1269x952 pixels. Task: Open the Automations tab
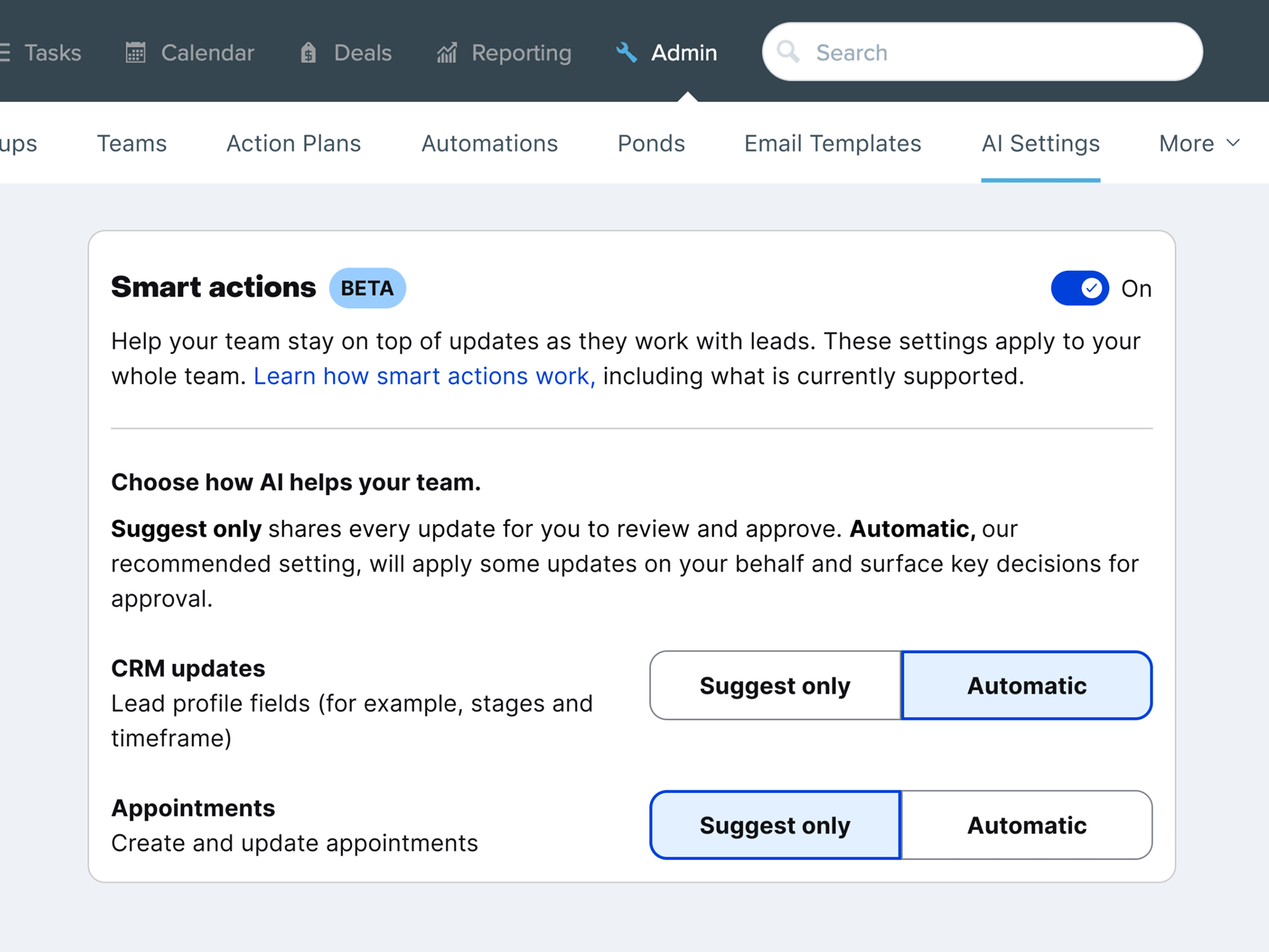pyautogui.click(x=489, y=143)
